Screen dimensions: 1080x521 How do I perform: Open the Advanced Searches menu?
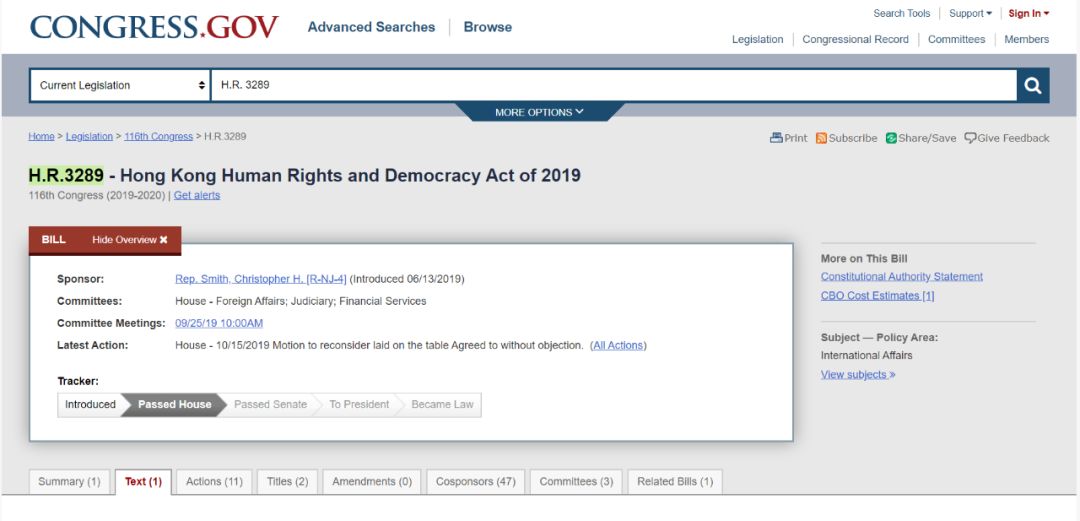tap(371, 27)
